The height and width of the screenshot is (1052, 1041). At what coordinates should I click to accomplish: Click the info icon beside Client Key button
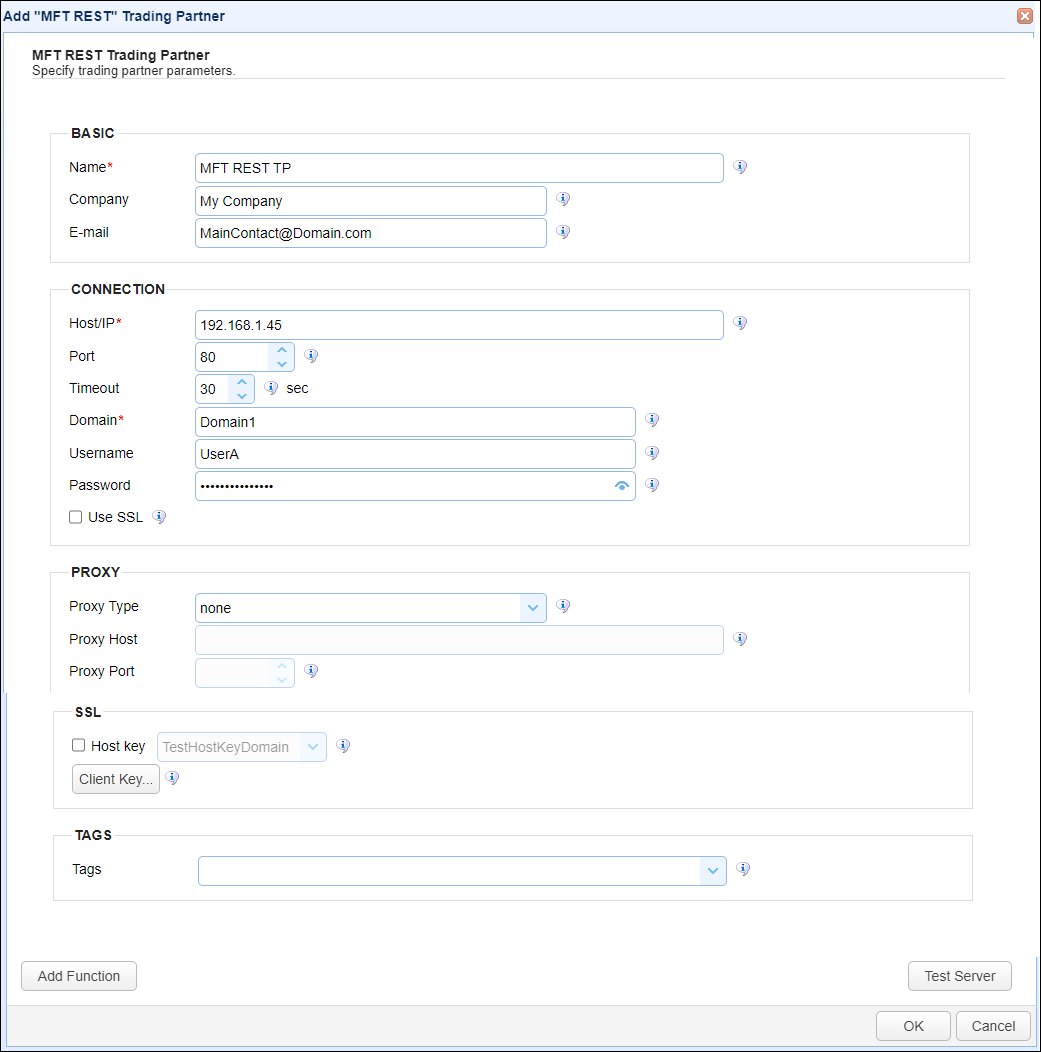point(172,778)
